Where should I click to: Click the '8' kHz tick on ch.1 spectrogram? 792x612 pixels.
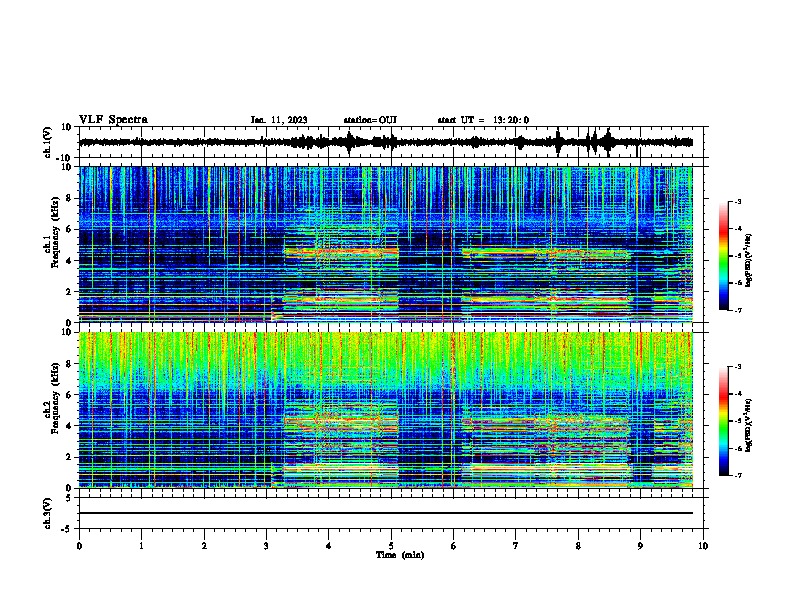70,198
